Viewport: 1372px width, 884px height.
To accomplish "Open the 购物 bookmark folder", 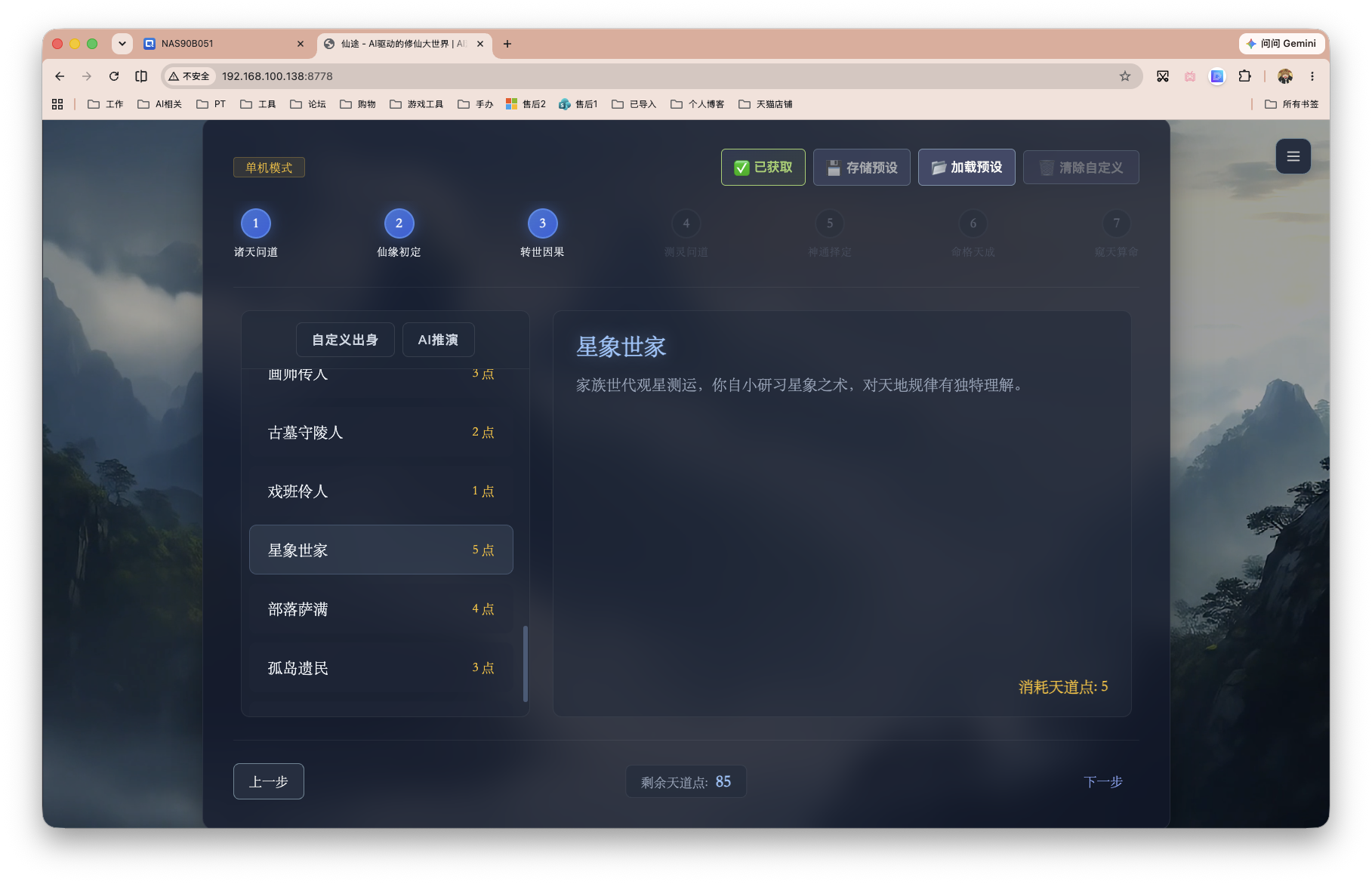I will 358,104.
